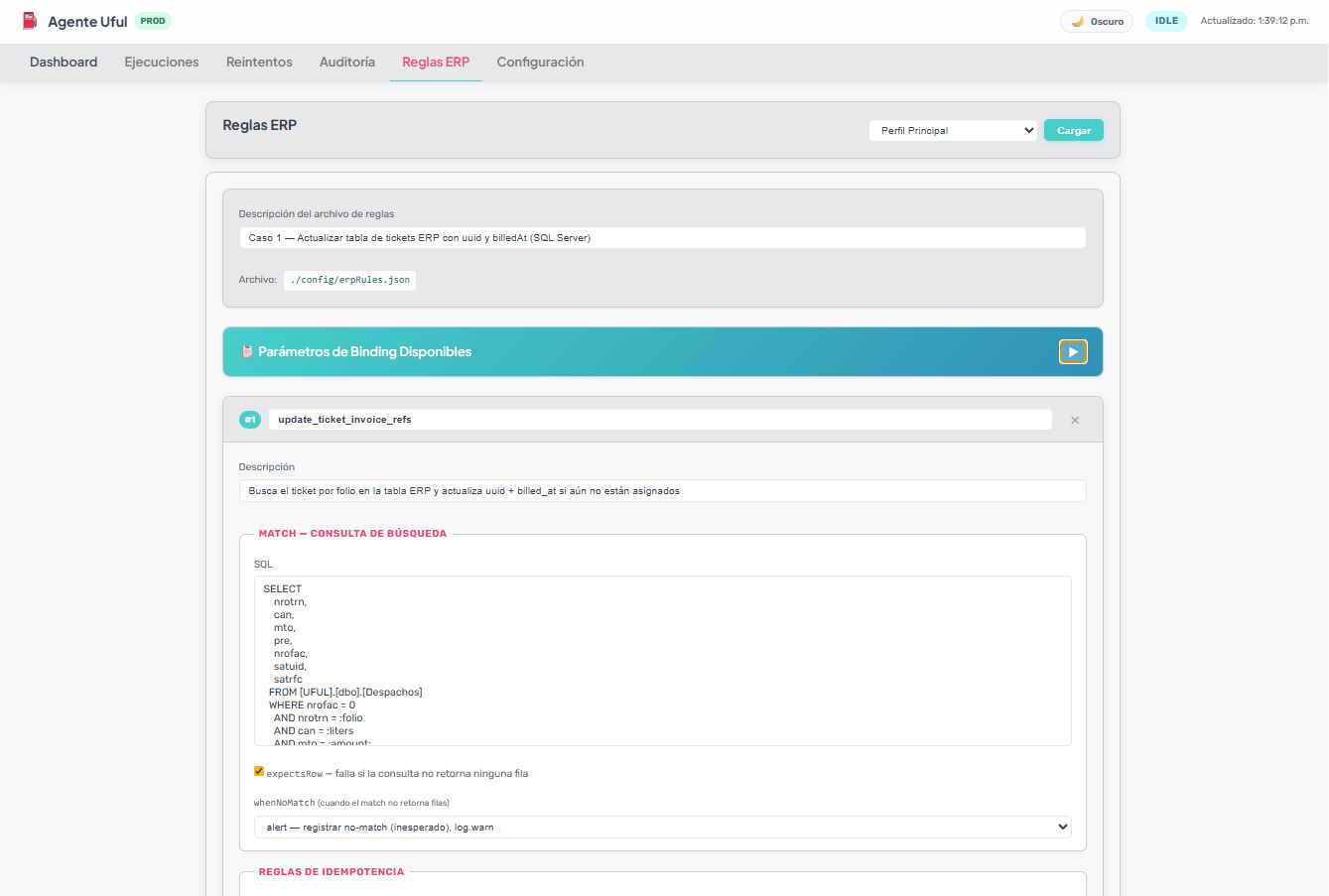
Task: Click the #1 rule number badge
Action: (x=250, y=420)
